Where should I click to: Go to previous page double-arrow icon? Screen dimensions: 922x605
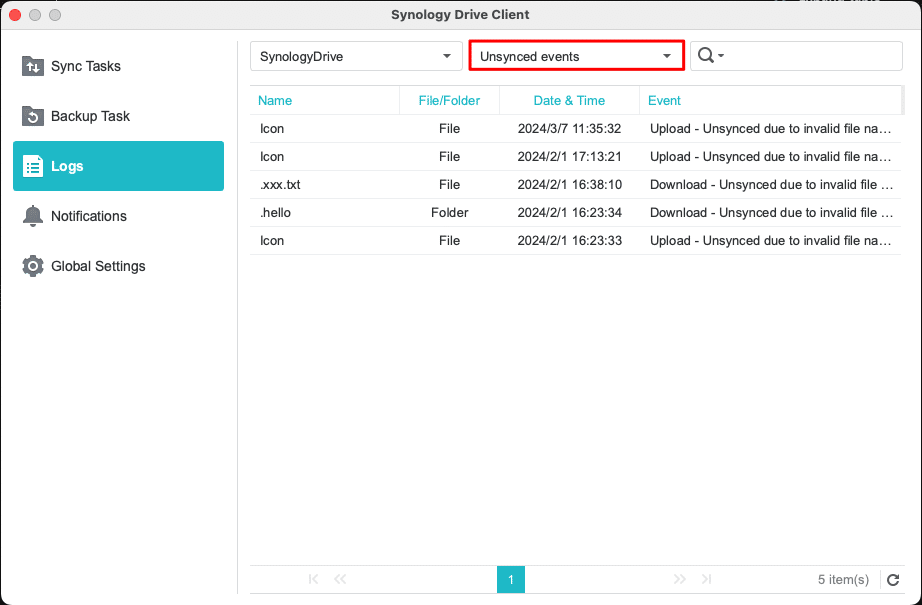pyautogui.click(x=340, y=579)
